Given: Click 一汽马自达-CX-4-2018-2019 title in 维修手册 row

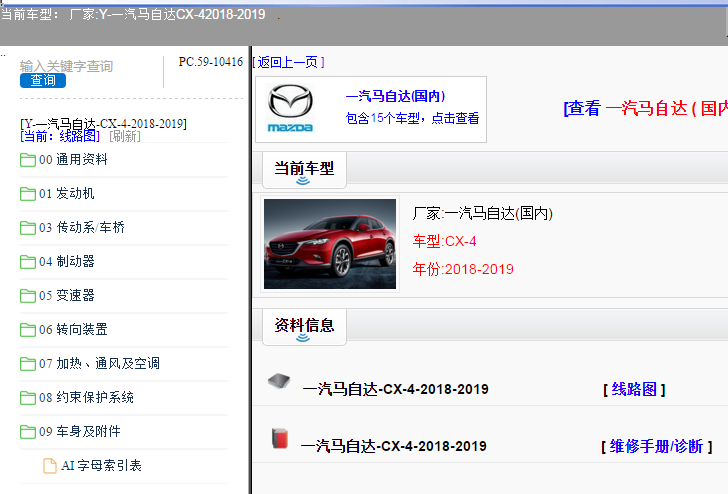Looking at the screenshot, I should 394,447.
